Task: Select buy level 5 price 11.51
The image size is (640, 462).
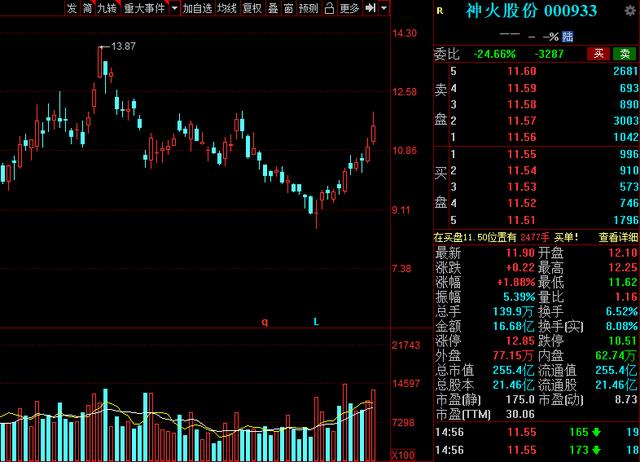Action: point(522,220)
